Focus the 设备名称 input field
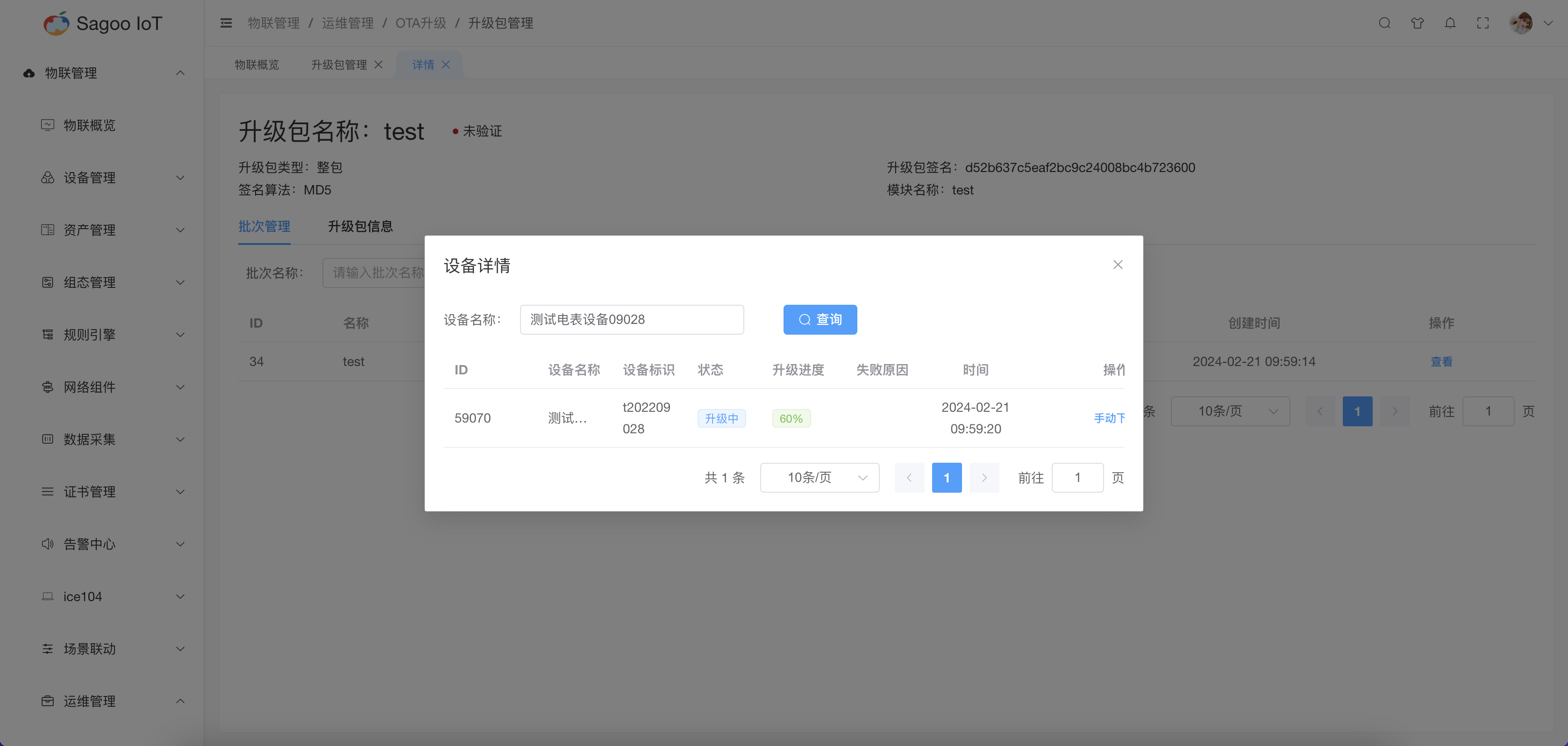This screenshot has height=746, width=1568. [x=632, y=320]
